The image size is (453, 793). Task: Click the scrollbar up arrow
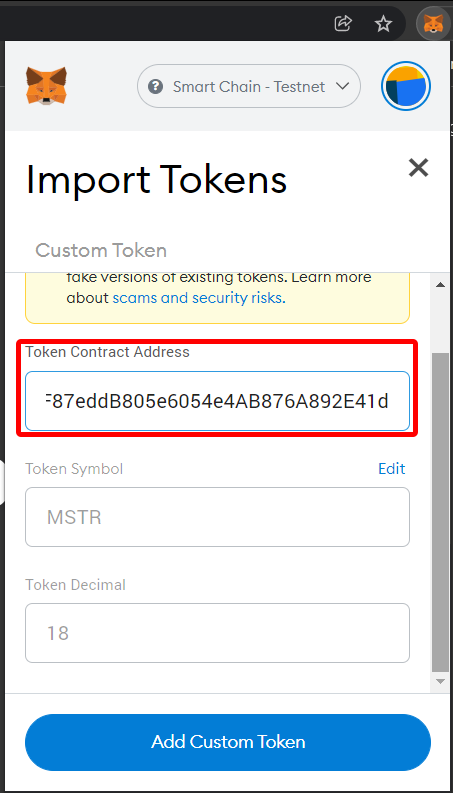tap(440, 284)
